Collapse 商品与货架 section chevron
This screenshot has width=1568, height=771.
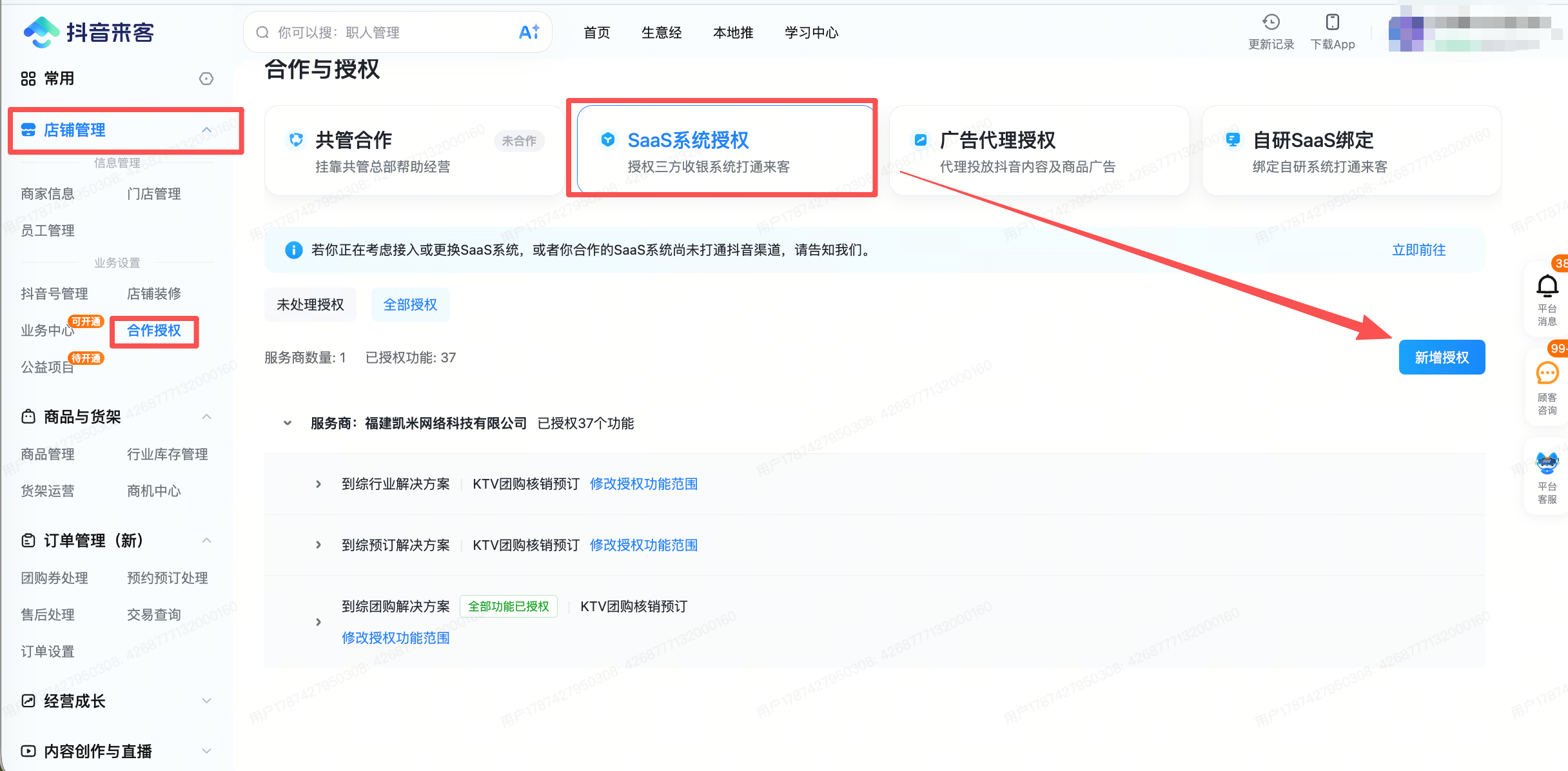pyautogui.click(x=206, y=416)
